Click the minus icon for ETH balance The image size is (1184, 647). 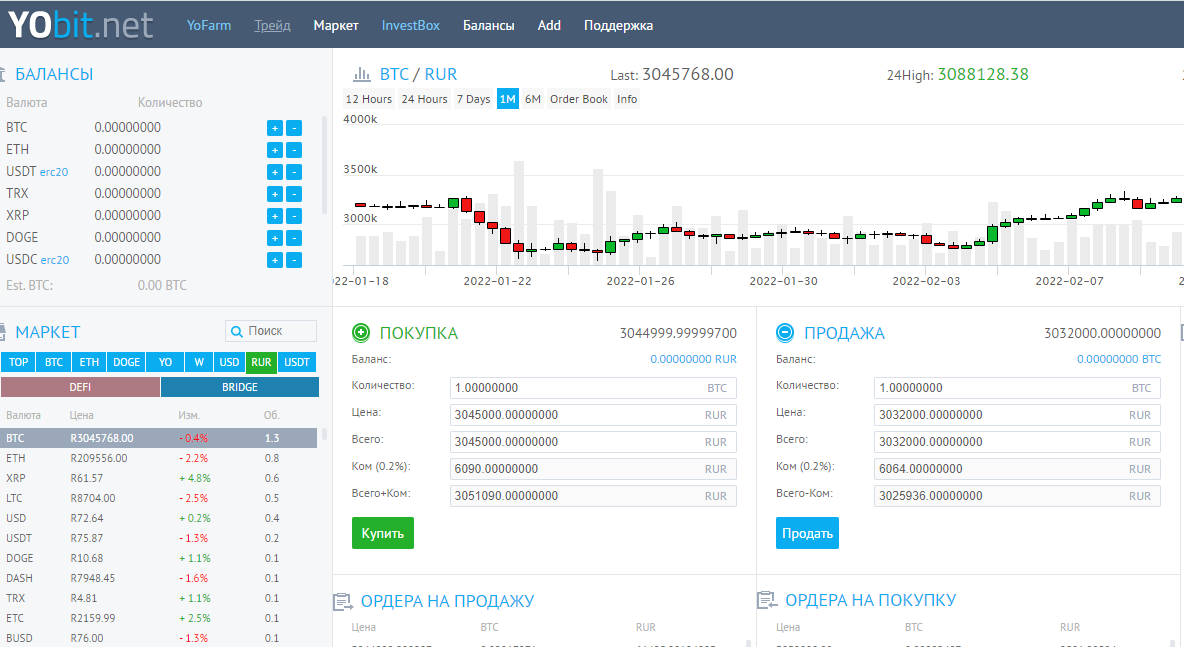[x=294, y=150]
